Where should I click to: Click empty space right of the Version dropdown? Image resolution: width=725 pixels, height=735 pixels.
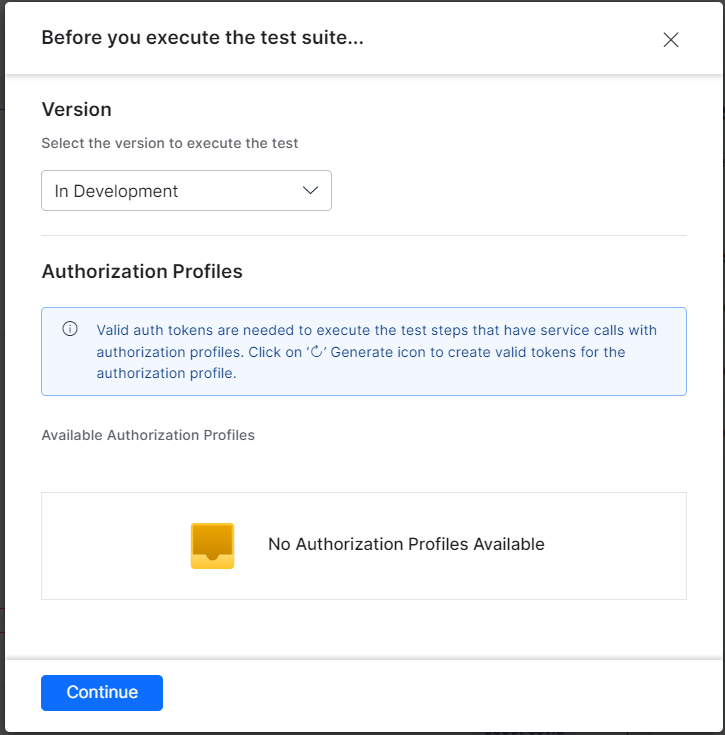[510, 191]
